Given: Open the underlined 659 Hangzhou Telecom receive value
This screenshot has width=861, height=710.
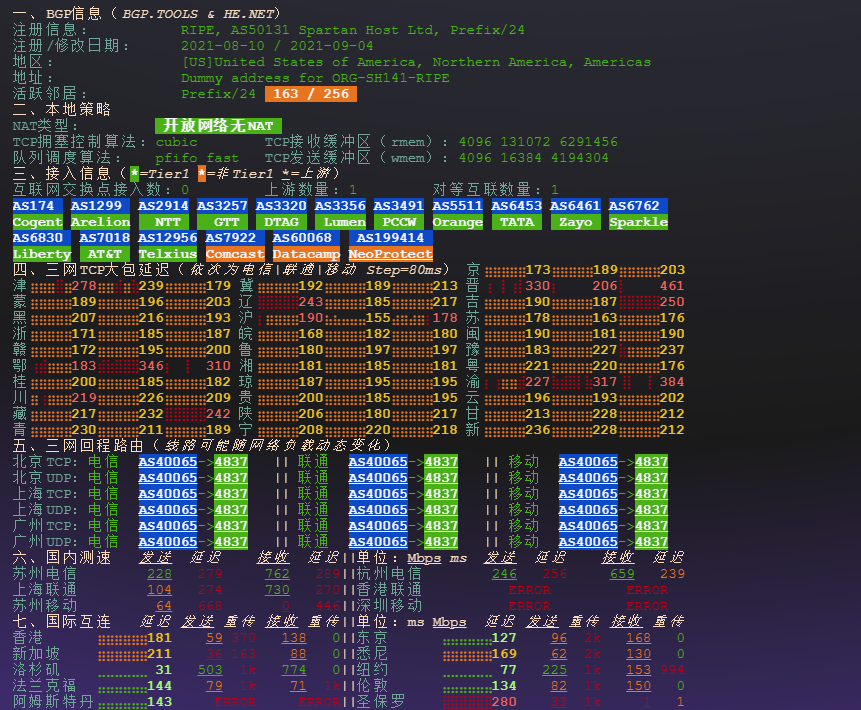Looking at the screenshot, I should coord(622,574).
